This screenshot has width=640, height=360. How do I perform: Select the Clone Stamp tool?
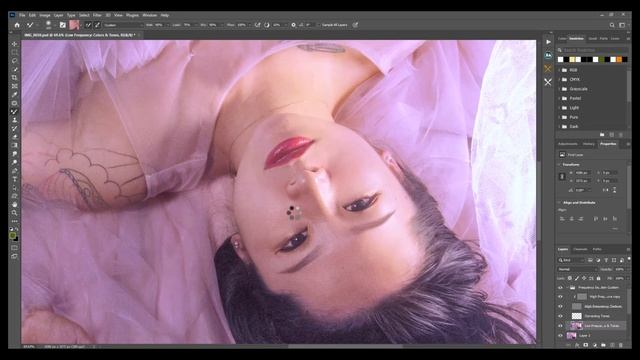pos(15,120)
